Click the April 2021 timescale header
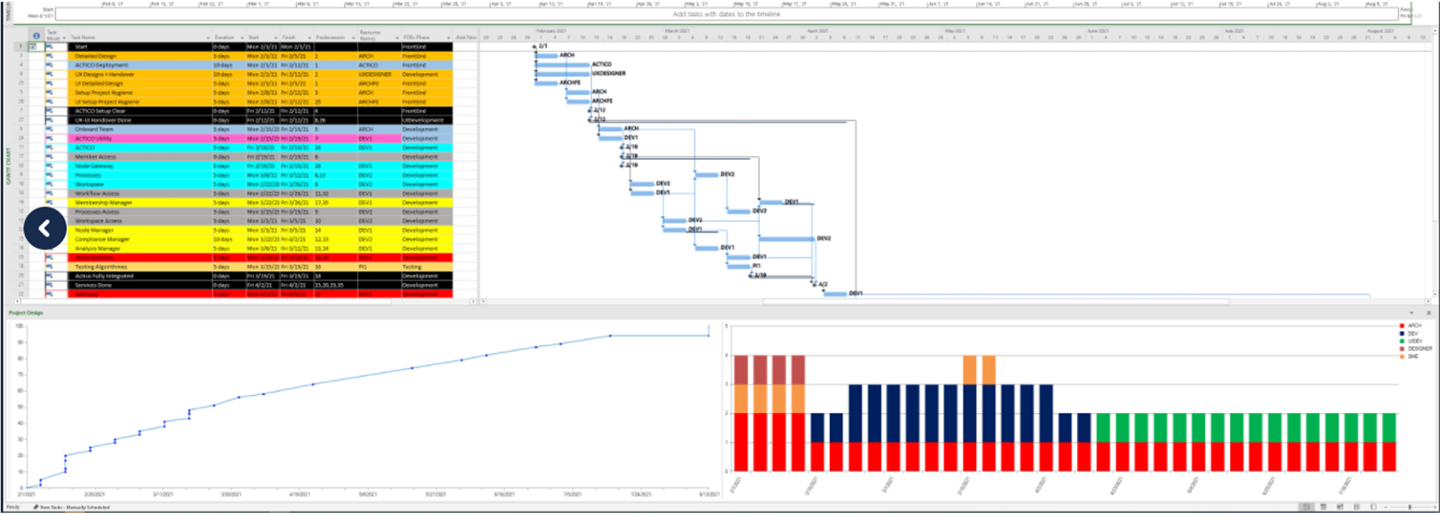 (818, 31)
